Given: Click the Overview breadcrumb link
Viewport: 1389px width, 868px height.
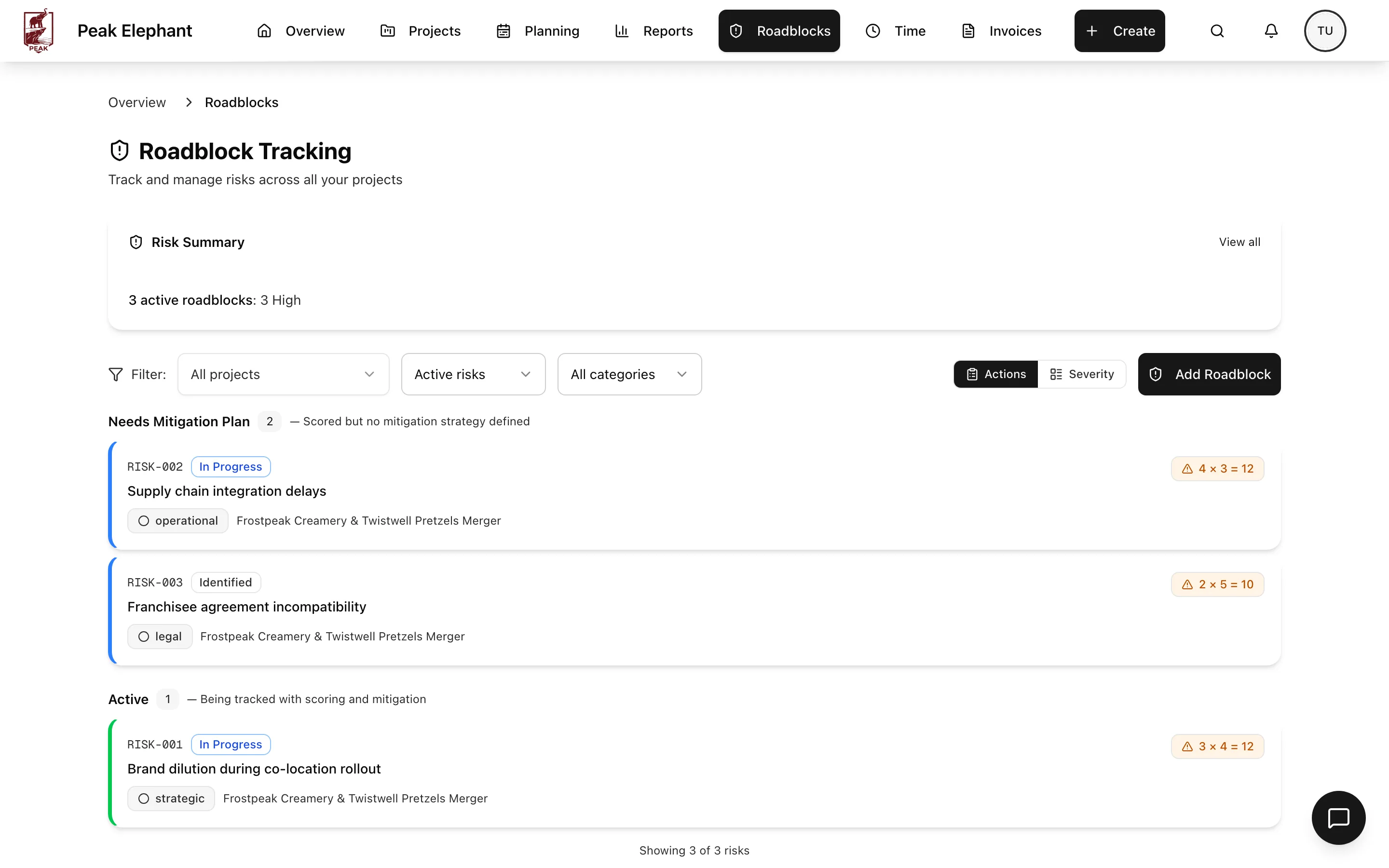Looking at the screenshot, I should [137, 102].
